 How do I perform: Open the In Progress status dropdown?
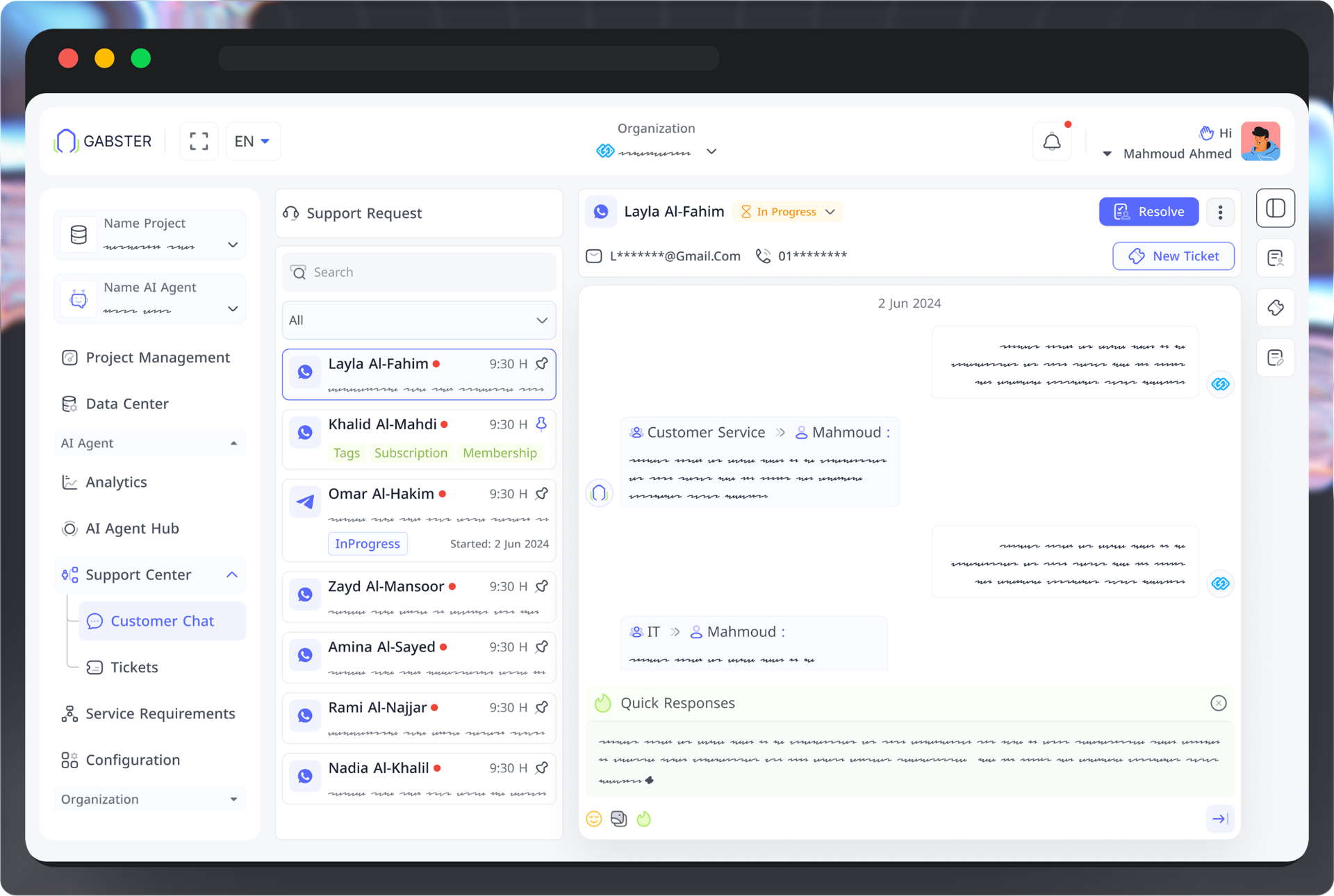(789, 212)
